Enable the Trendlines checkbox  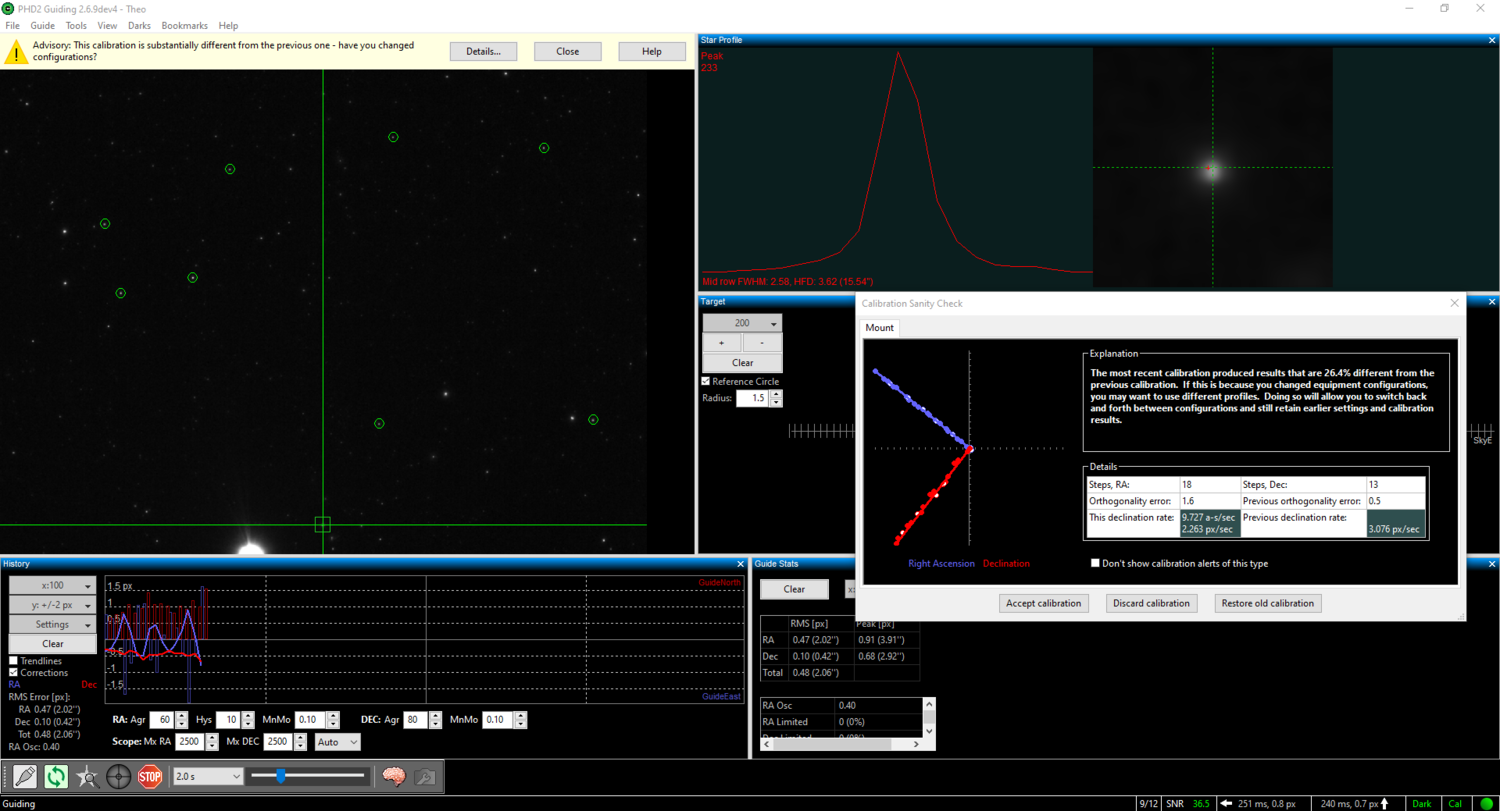pyautogui.click(x=14, y=661)
